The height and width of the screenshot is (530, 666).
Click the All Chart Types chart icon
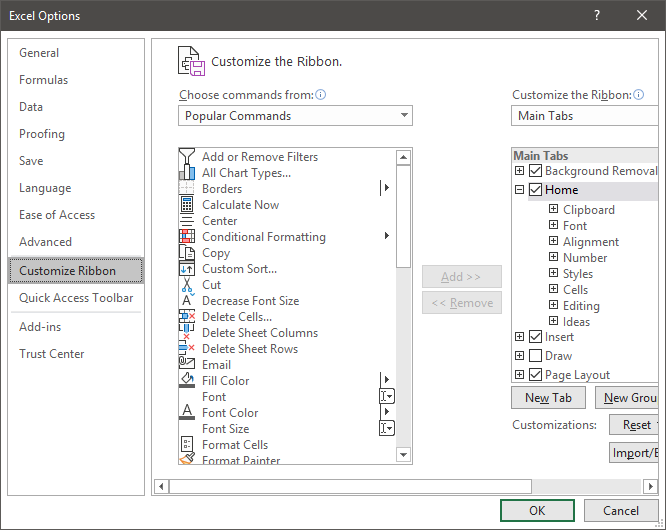click(x=187, y=173)
